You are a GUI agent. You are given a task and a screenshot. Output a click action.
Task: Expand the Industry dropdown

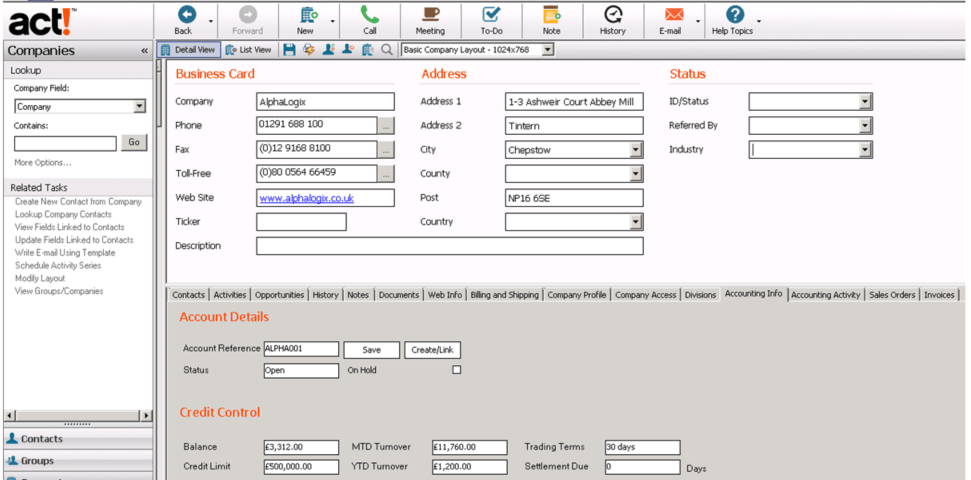click(866, 150)
